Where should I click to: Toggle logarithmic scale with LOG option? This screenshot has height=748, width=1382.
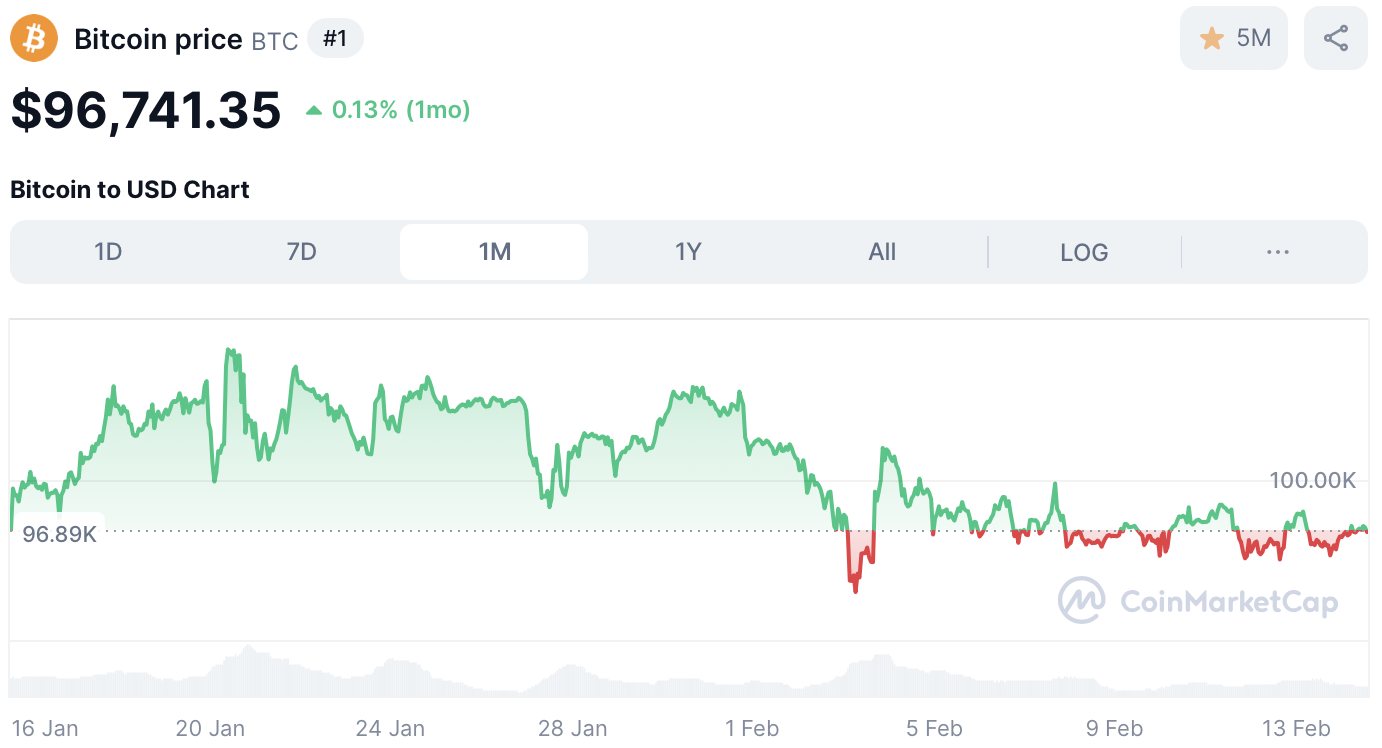pos(1084,251)
